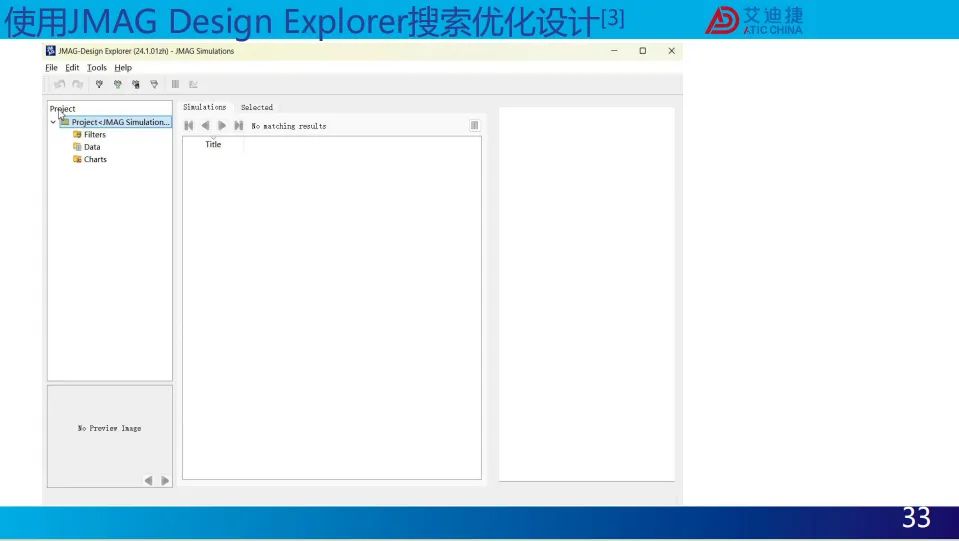Switch to the Selected tab
This screenshot has height=541, width=959.
(257, 107)
